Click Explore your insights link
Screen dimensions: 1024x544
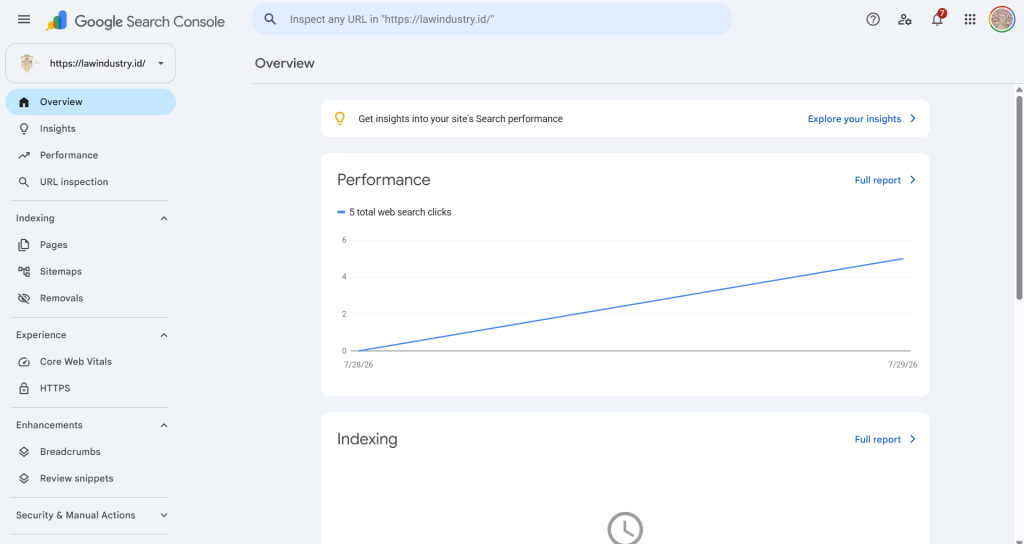point(854,119)
